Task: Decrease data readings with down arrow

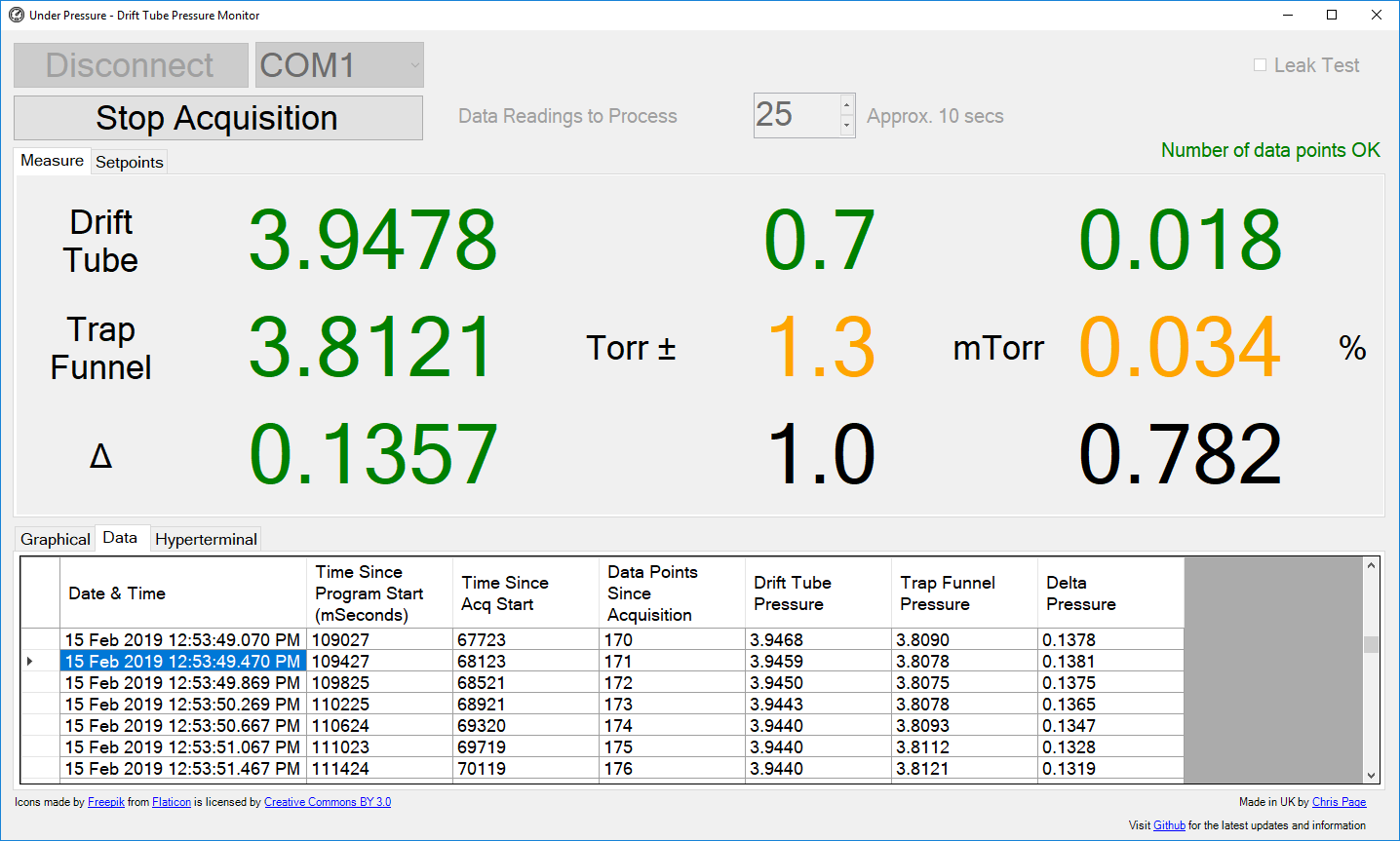Action: click(847, 126)
